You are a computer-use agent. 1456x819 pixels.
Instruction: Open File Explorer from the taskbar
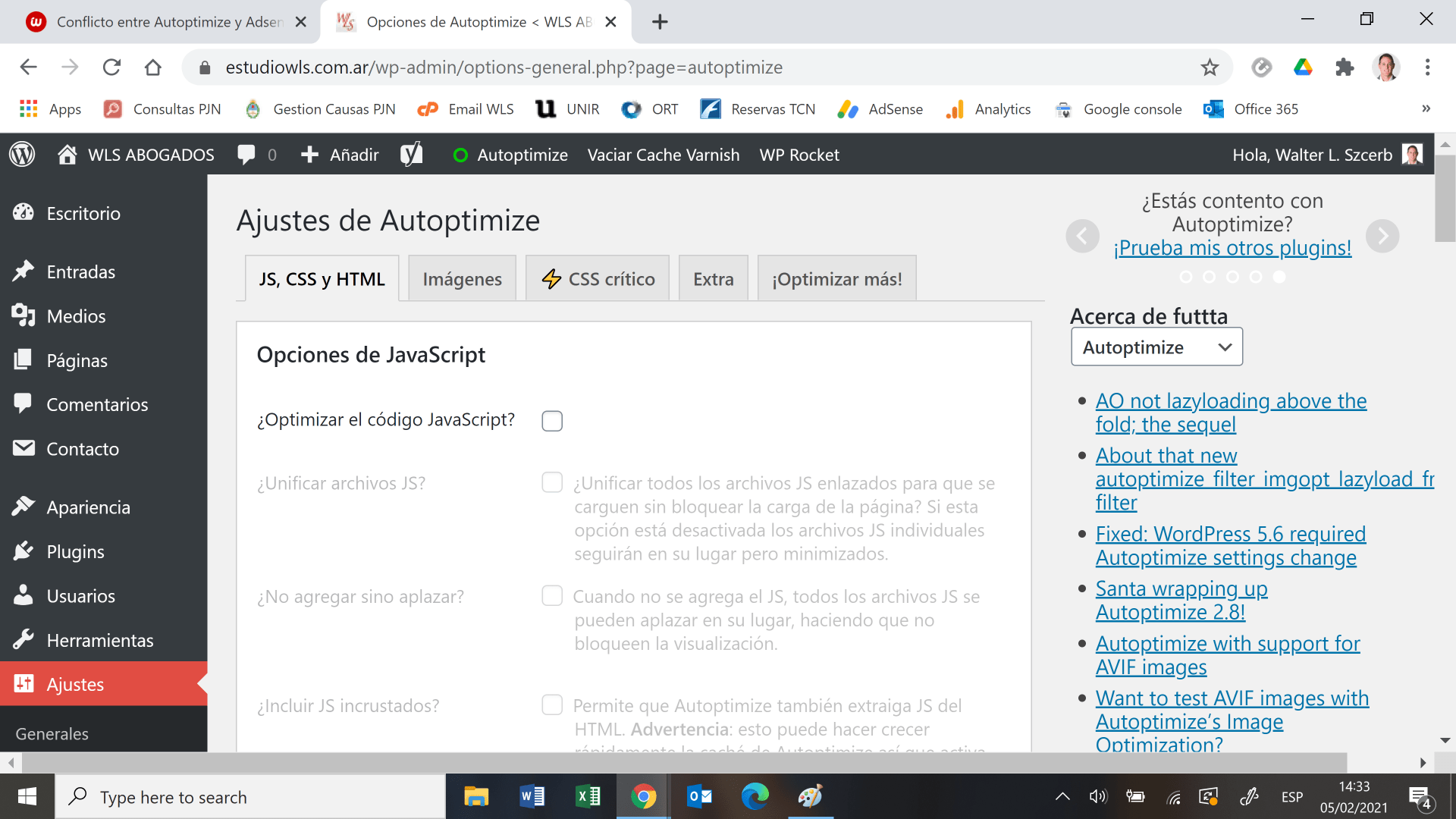click(476, 797)
